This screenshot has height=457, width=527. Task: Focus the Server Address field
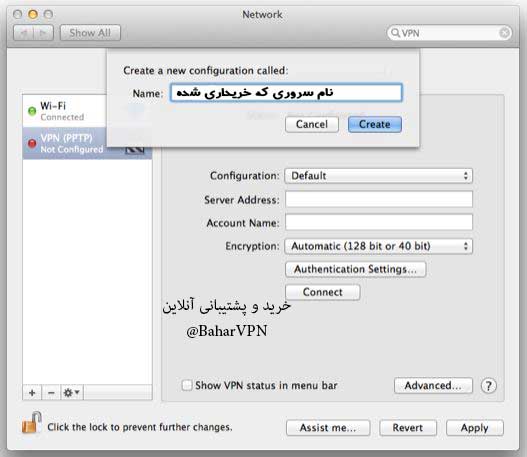click(x=379, y=199)
